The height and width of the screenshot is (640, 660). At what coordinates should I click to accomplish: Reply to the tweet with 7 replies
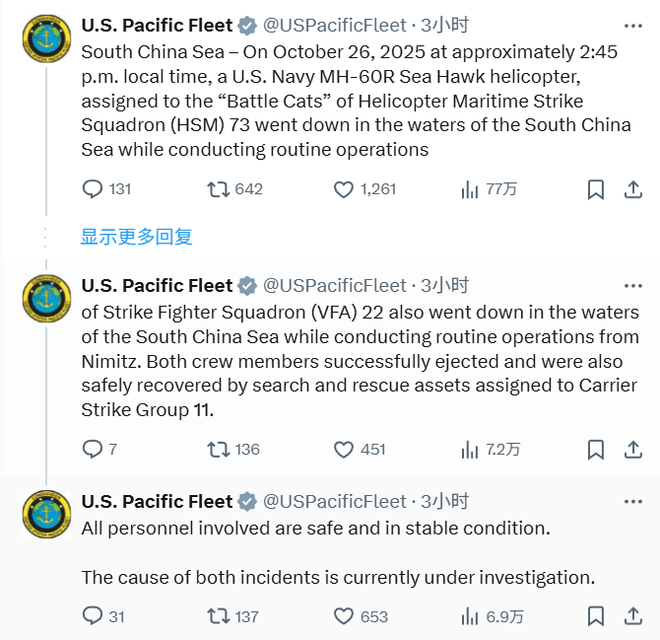[x=93, y=449]
